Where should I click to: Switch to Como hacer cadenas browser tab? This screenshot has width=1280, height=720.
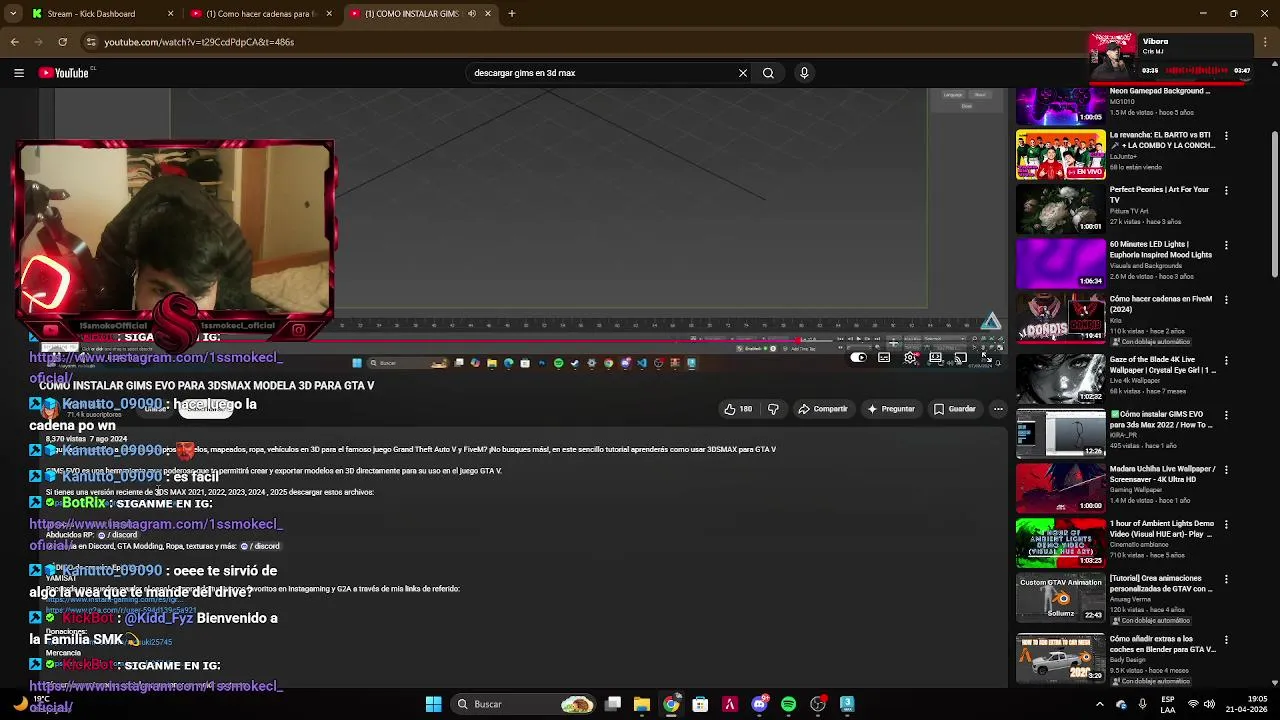point(262,14)
